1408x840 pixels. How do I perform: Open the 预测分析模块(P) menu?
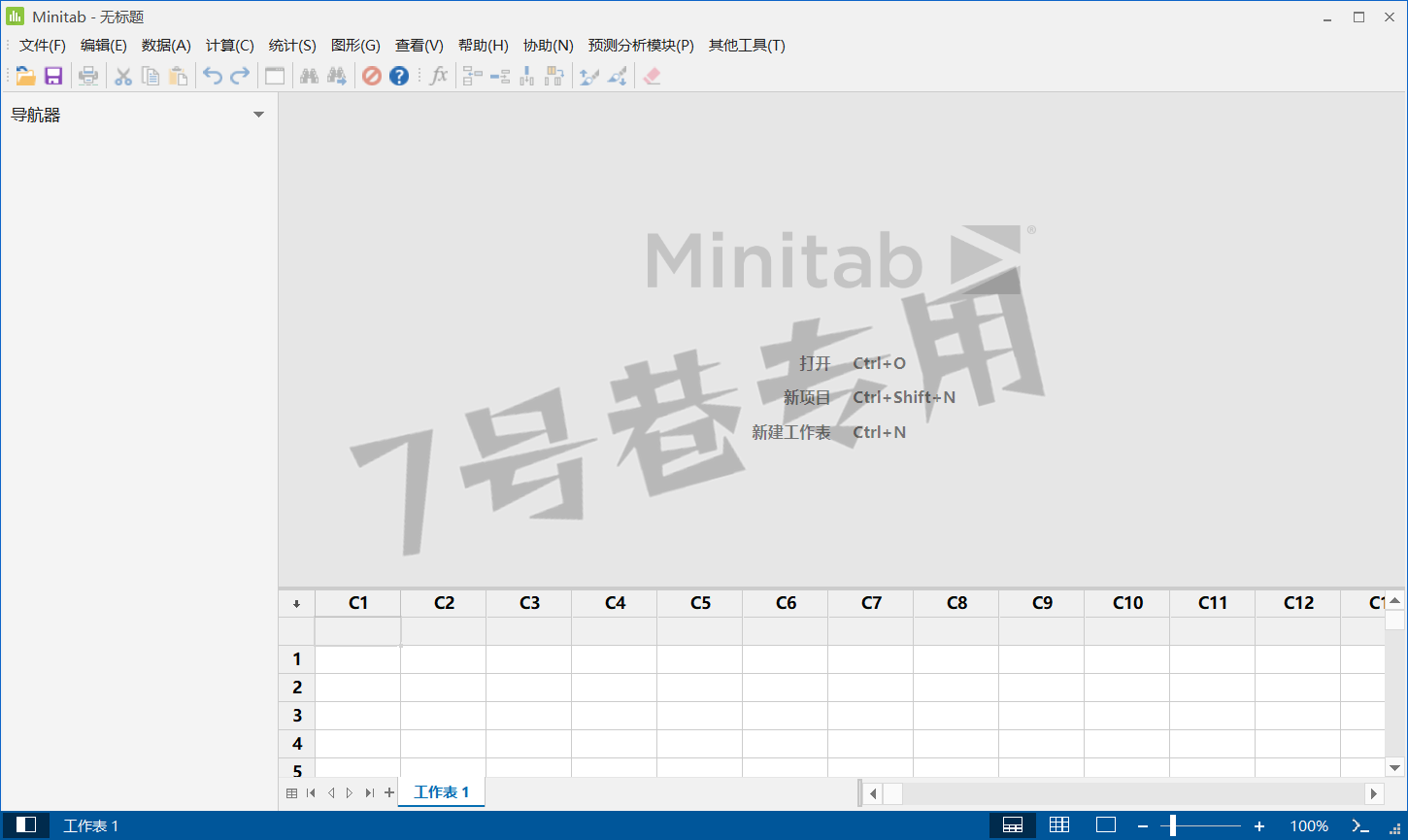pyautogui.click(x=641, y=46)
